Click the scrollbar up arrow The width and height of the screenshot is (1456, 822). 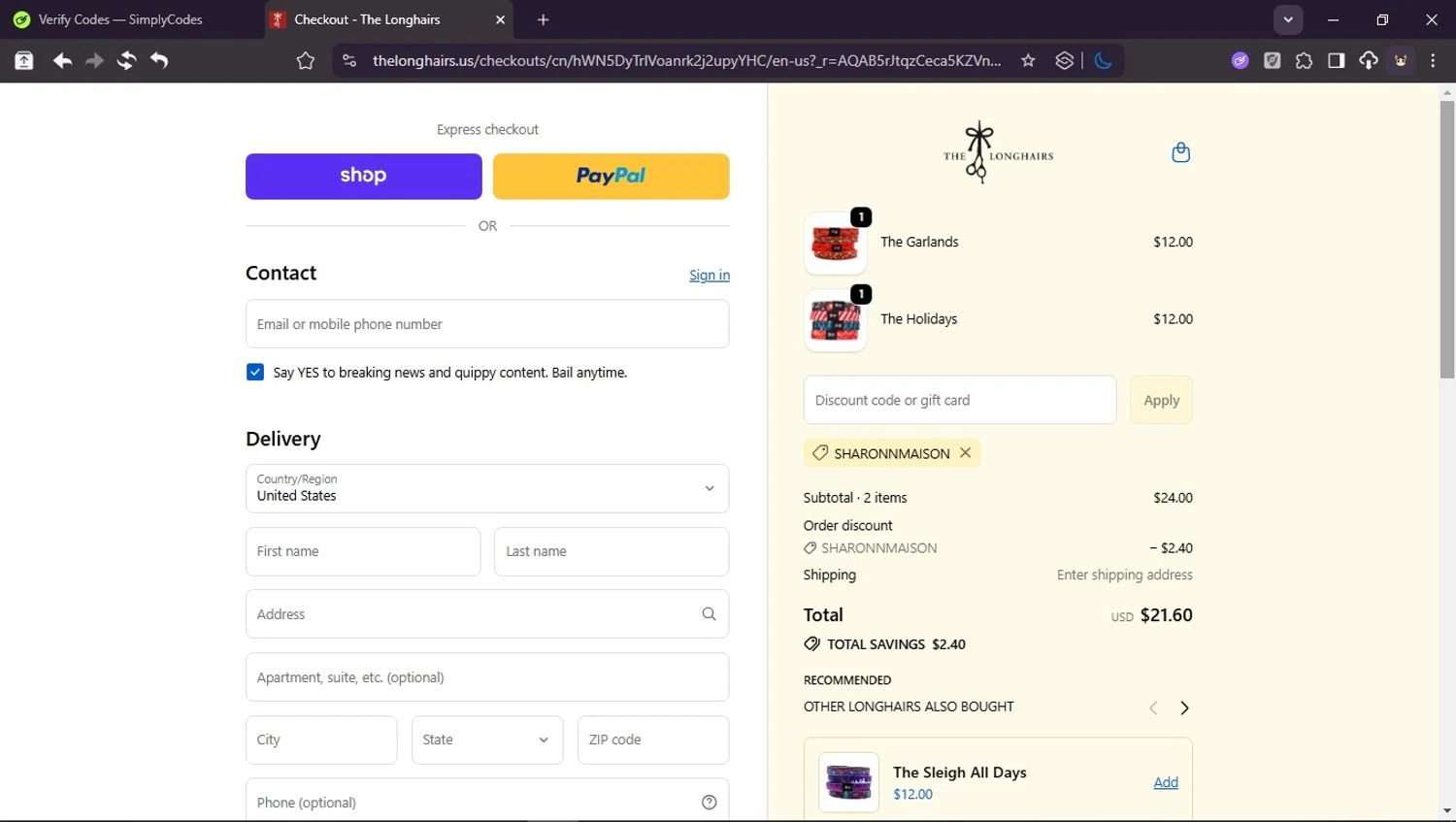coord(1447,93)
